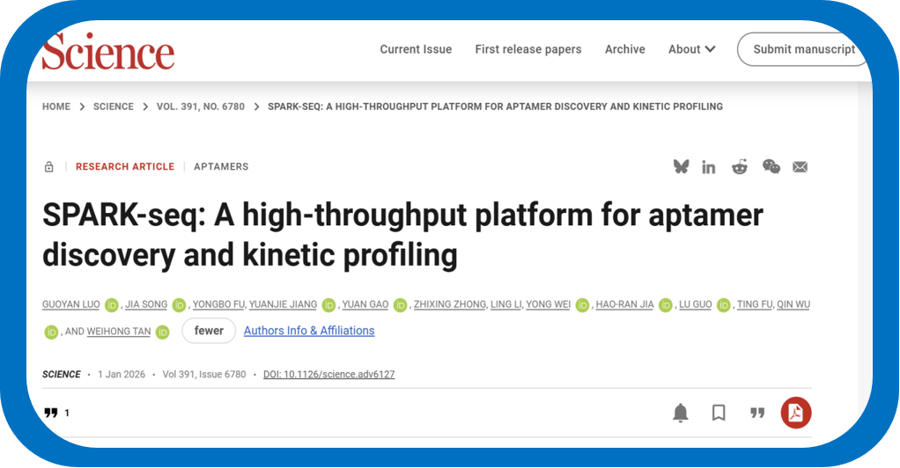Share article on LinkedIn
Image resolution: width=900 pixels, height=468 pixels.
pos(709,167)
